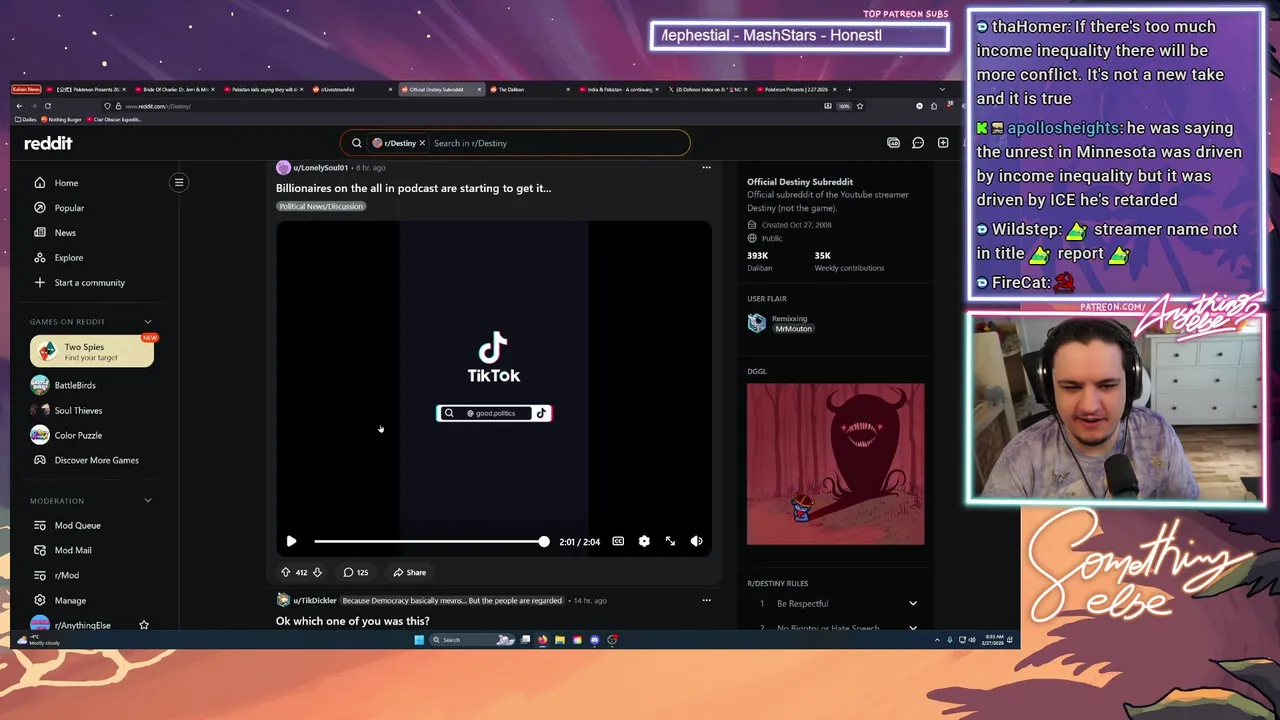Open the Color Puzzle game
Viewport: 1280px width, 720px height.
click(78, 435)
